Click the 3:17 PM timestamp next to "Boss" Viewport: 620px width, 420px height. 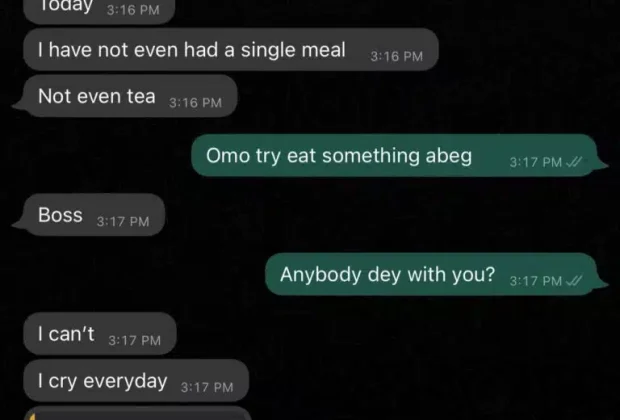pos(122,222)
